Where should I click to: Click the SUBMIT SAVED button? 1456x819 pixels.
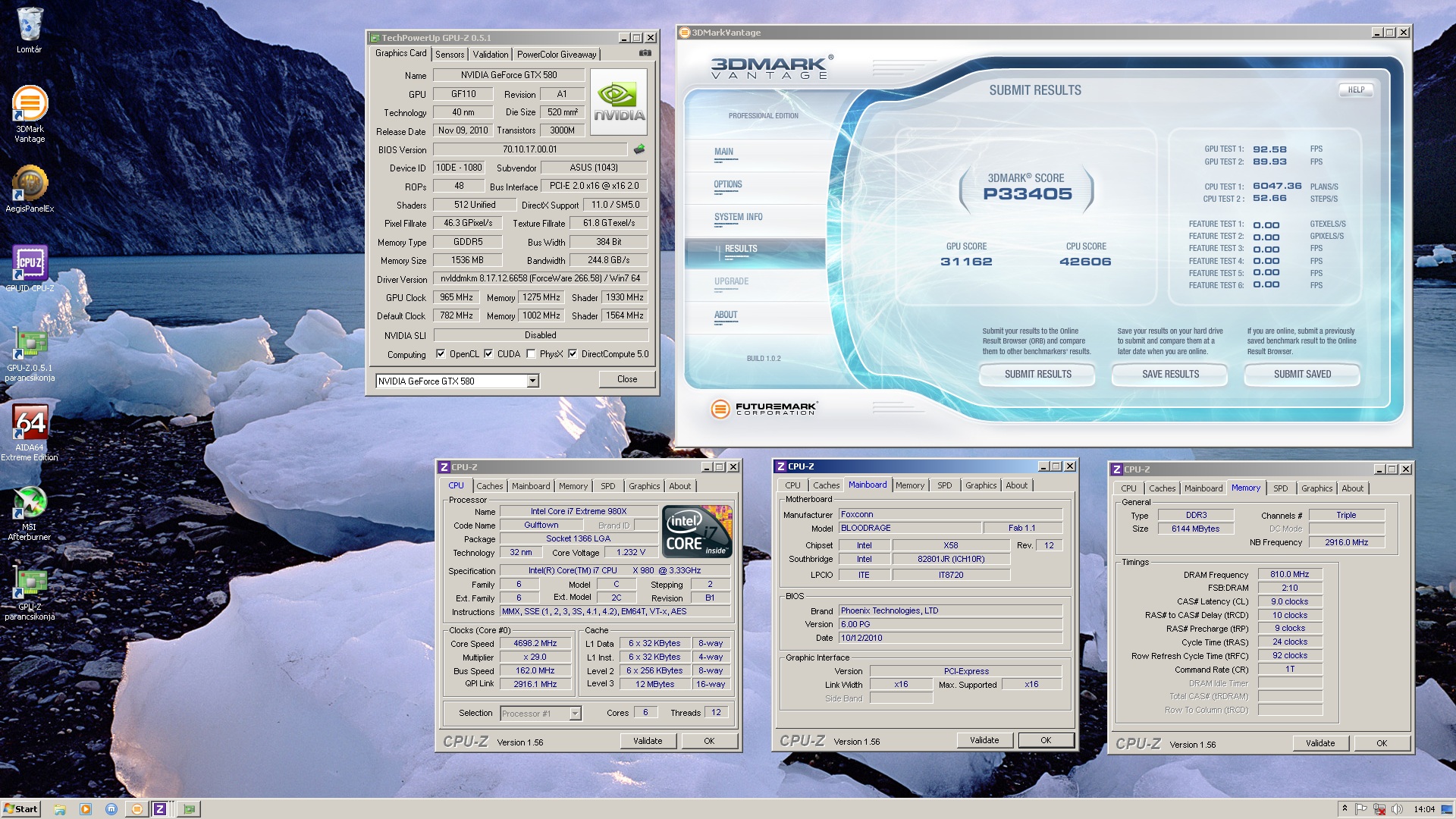[1302, 375]
